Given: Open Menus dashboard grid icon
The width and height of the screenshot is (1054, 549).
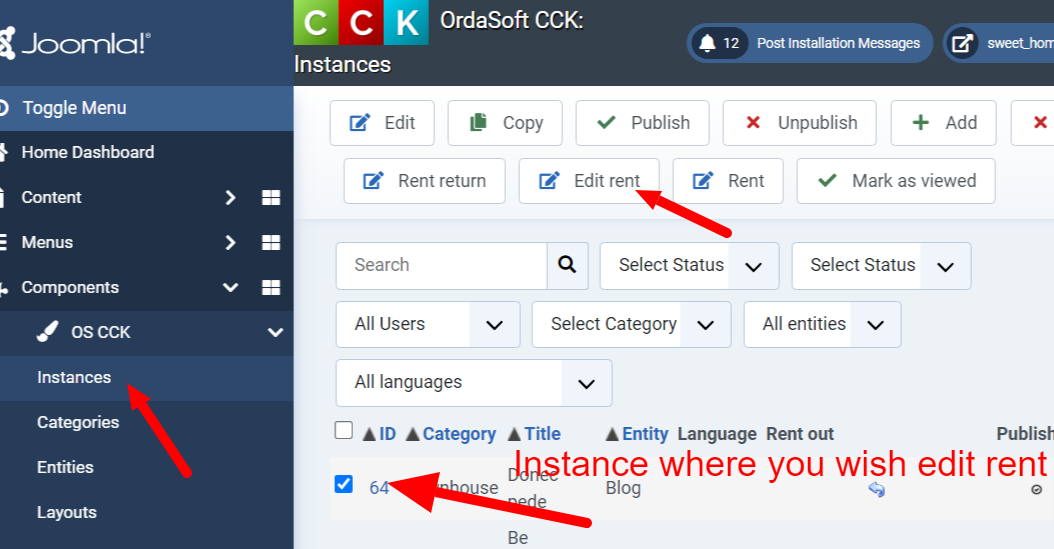Looking at the screenshot, I should click(x=271, y=243).
